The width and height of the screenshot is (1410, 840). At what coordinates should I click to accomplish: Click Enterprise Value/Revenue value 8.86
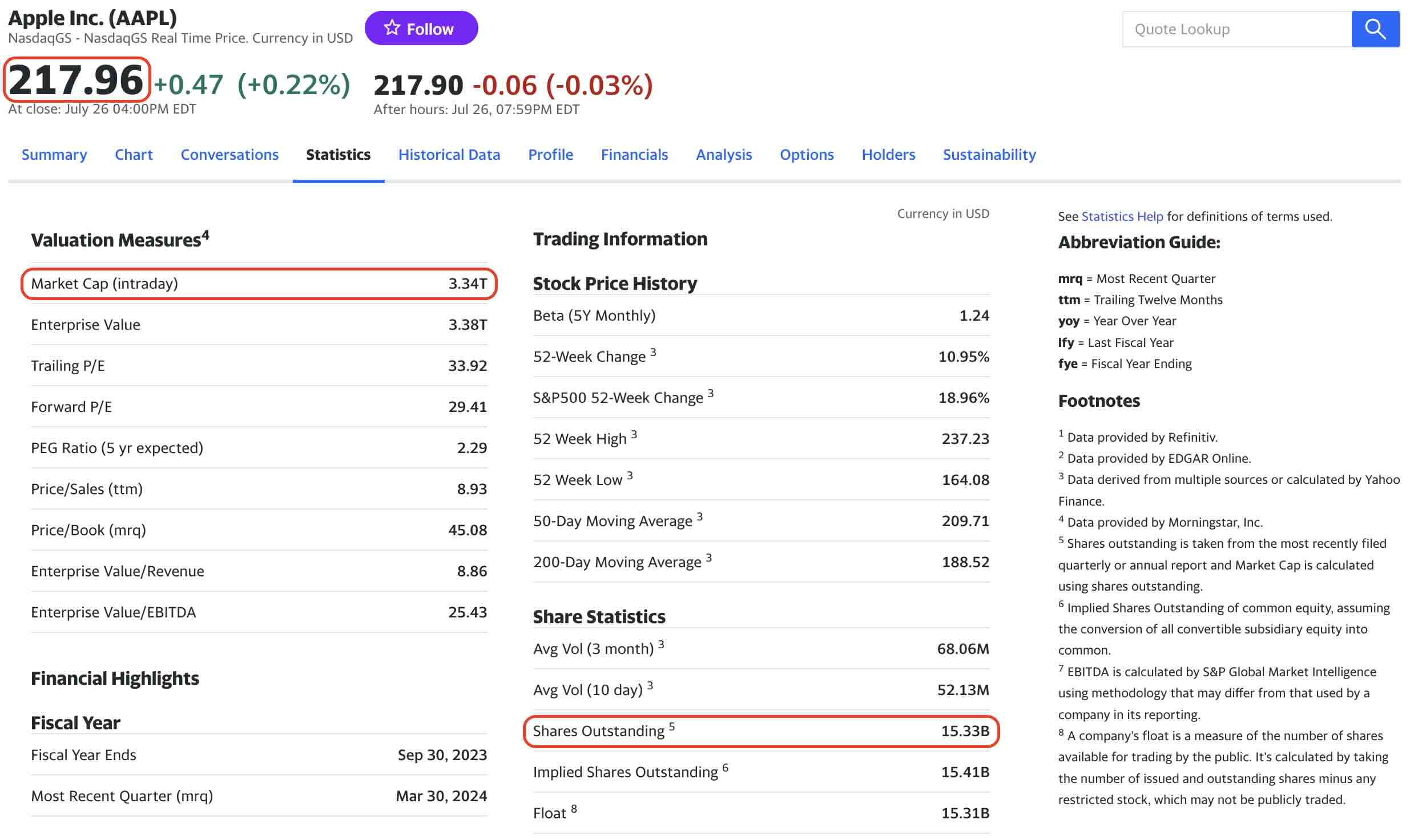[x=472, y=571]
